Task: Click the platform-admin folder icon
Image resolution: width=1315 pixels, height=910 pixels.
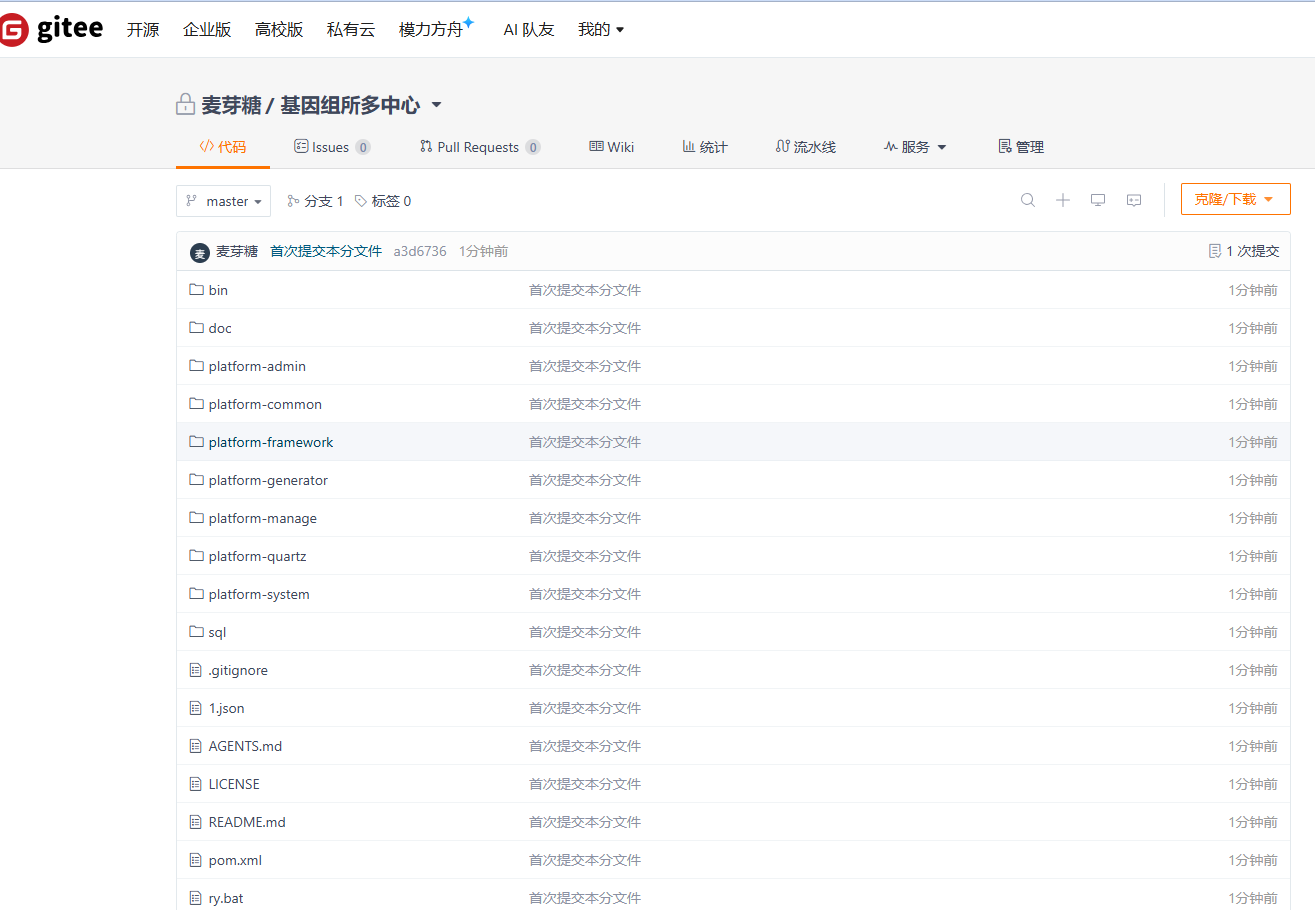Action: 196,366
